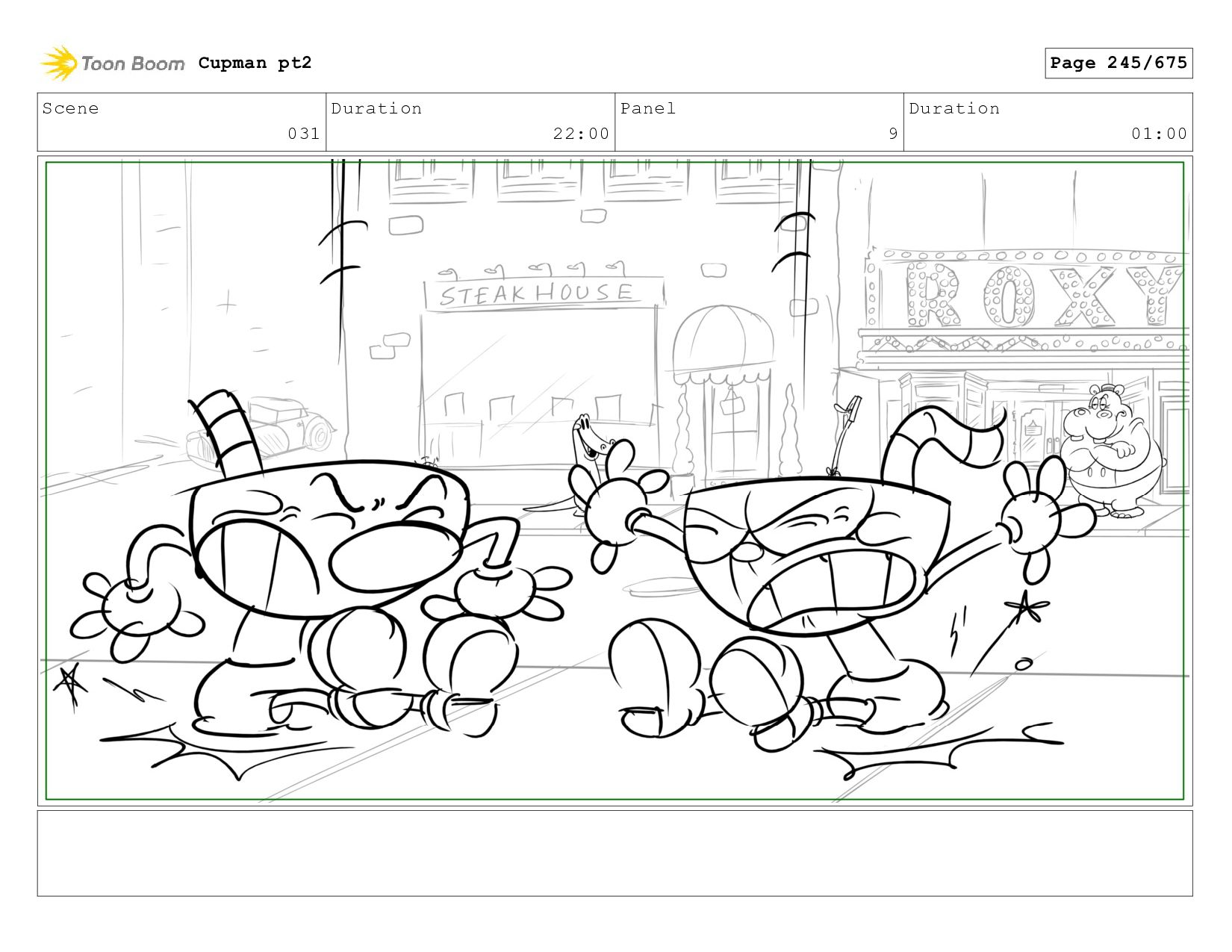
Task: Click the Toon Boom logo
Action: (112, 63)
